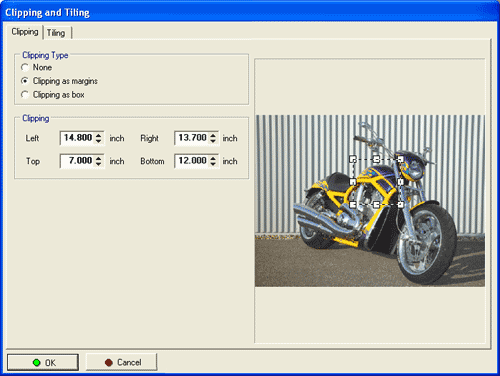Screen dimensions: 500x376
Task: Increase the Top clipping value
Action: coord(99,158)
